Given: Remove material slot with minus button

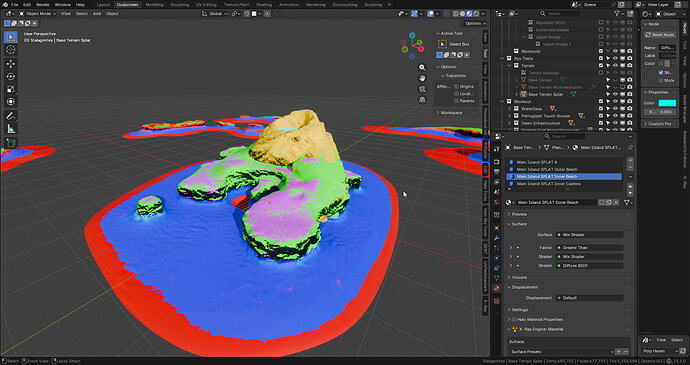Looking at the screenshot, I should pos(630,168).
